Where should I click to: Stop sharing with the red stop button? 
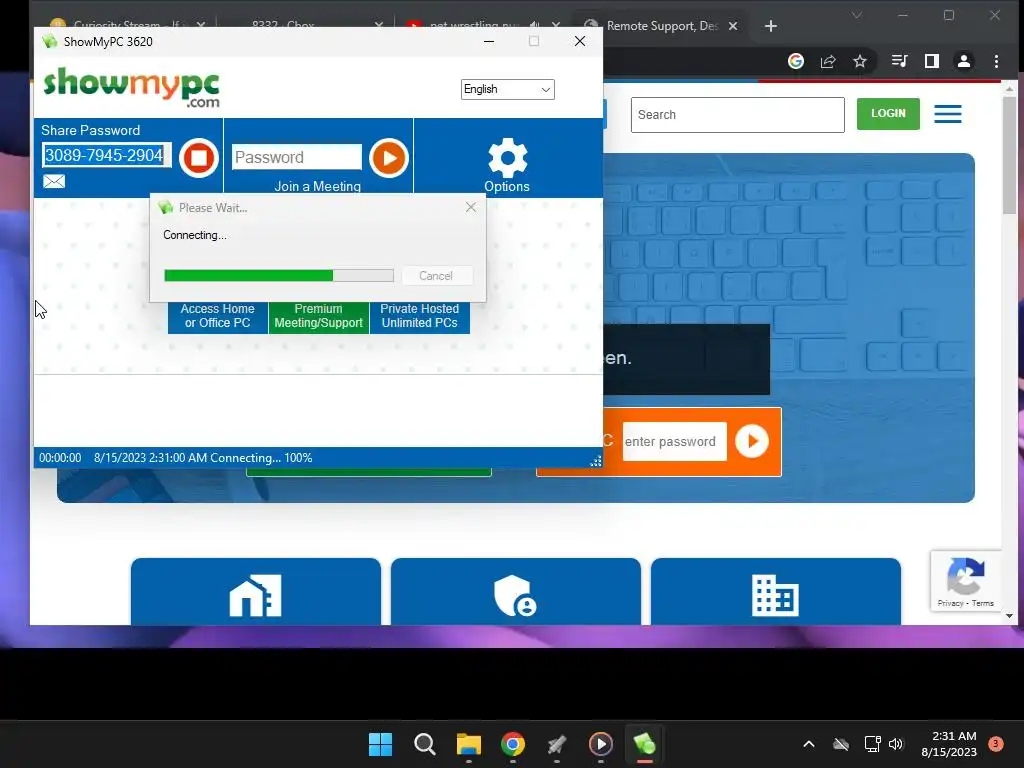click(199, 158)
